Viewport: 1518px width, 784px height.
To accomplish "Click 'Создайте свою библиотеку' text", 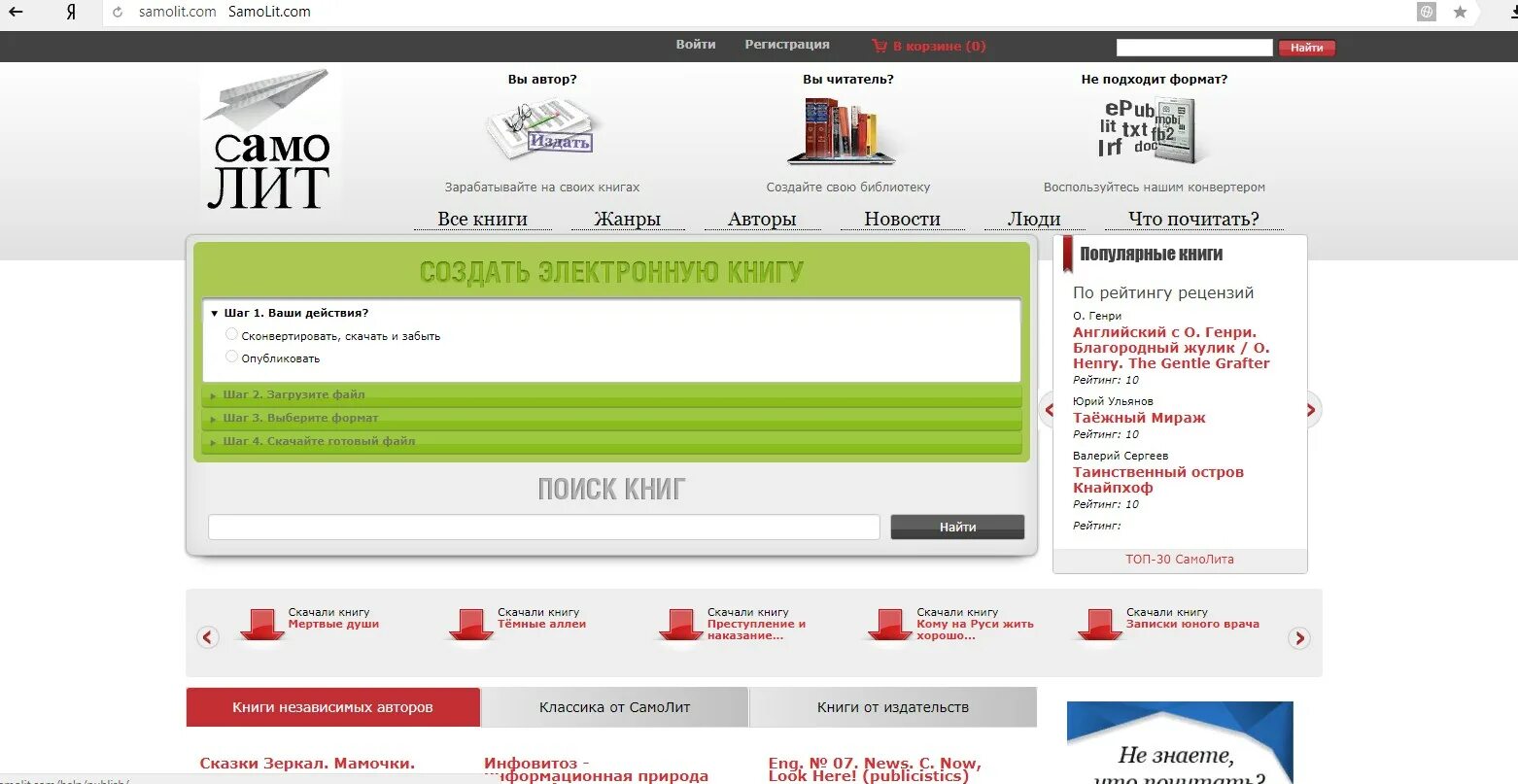I will click(x=848, y=187).
